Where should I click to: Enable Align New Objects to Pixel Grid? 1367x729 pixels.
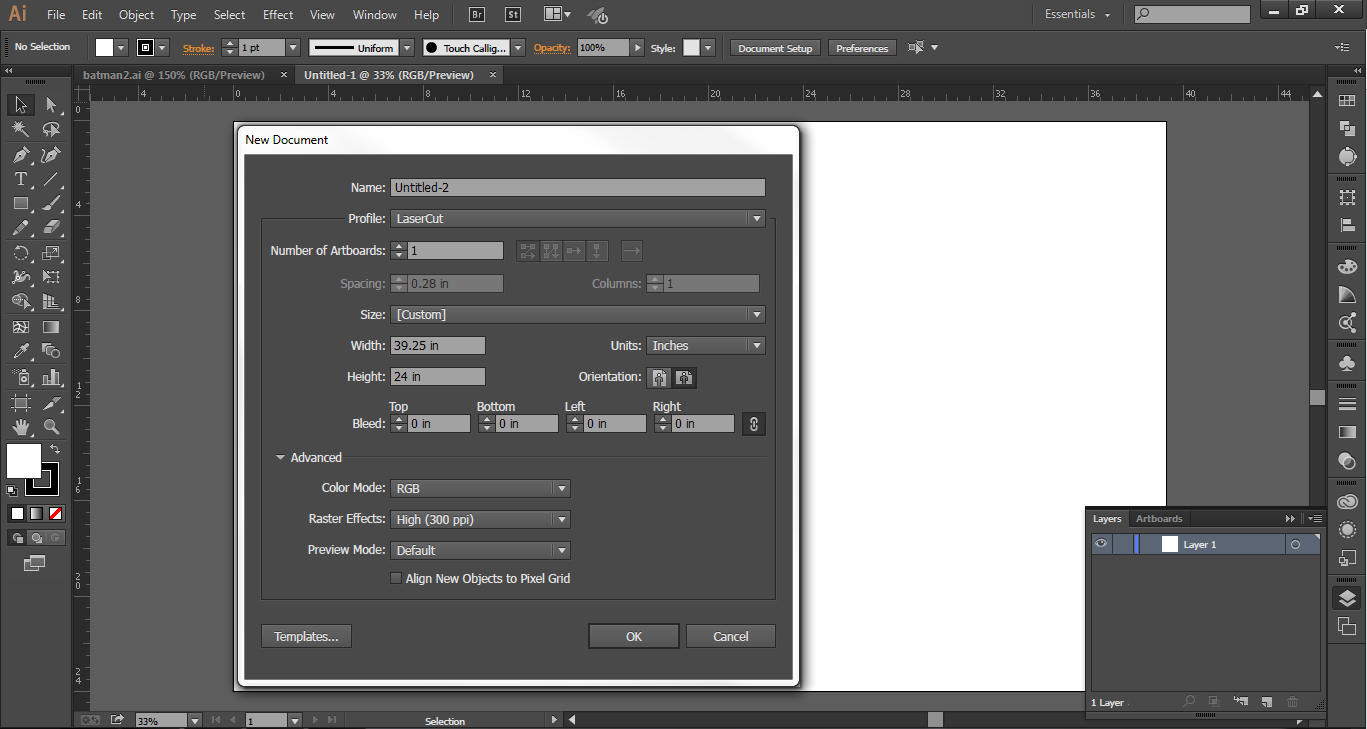(396, 578)
